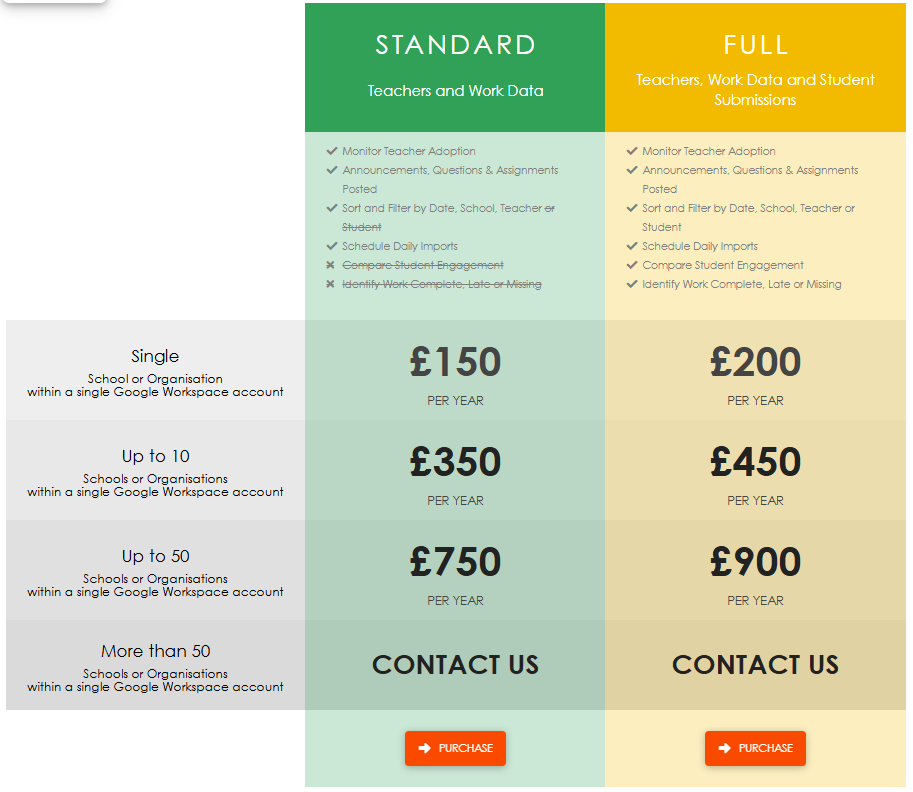The width and height of the screenshot is (913, 792).
Task: Click Contact Us in the Standard column
Action: tap(455, 665)
